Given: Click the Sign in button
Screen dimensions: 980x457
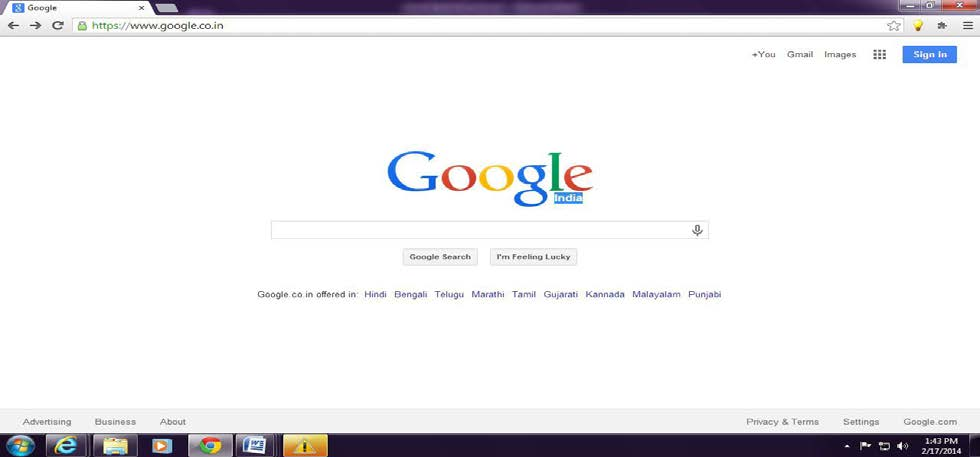Looking at the screenshot, I should pos(929,54).
